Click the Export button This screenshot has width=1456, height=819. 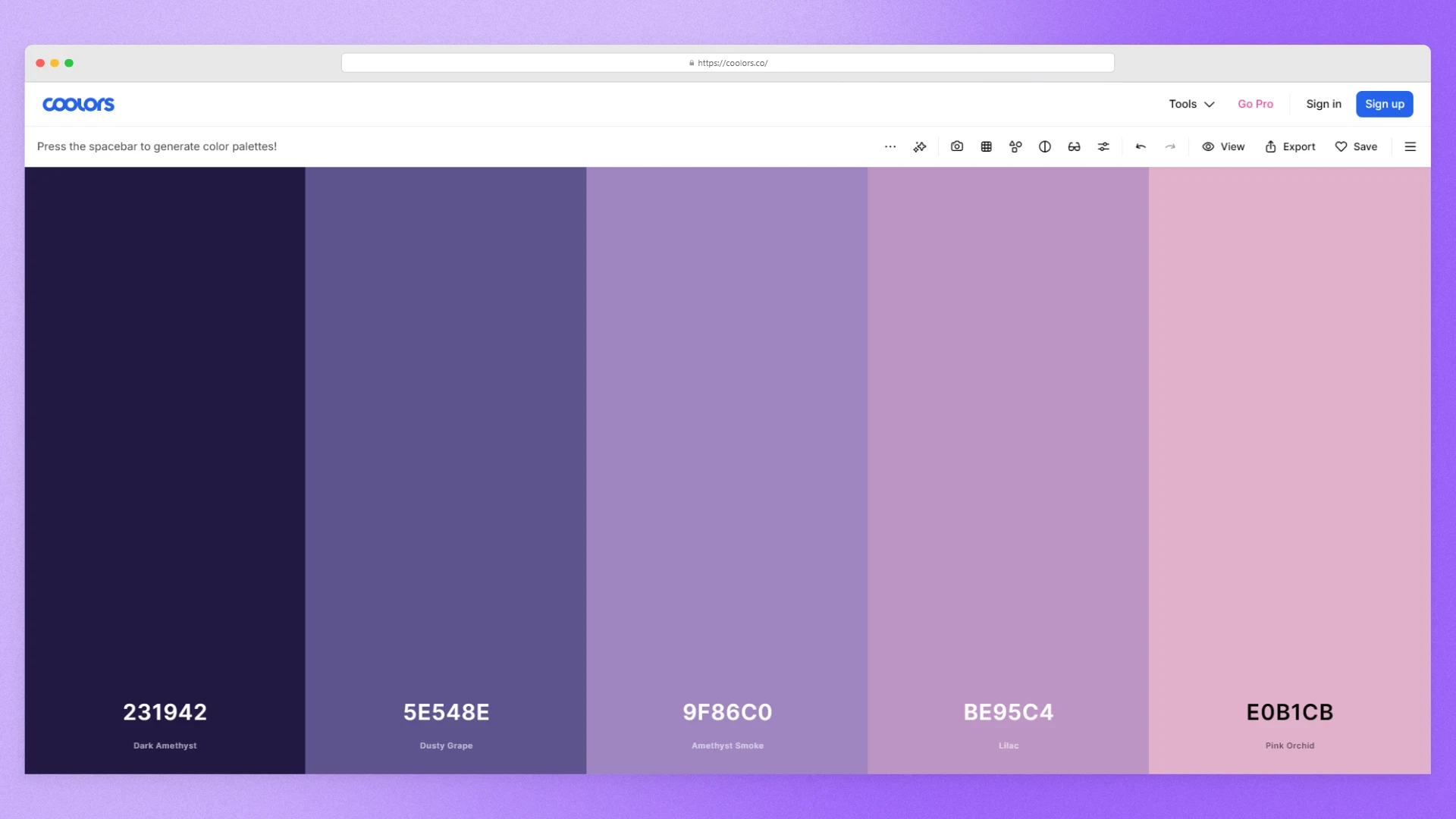tap(1290, 146)
